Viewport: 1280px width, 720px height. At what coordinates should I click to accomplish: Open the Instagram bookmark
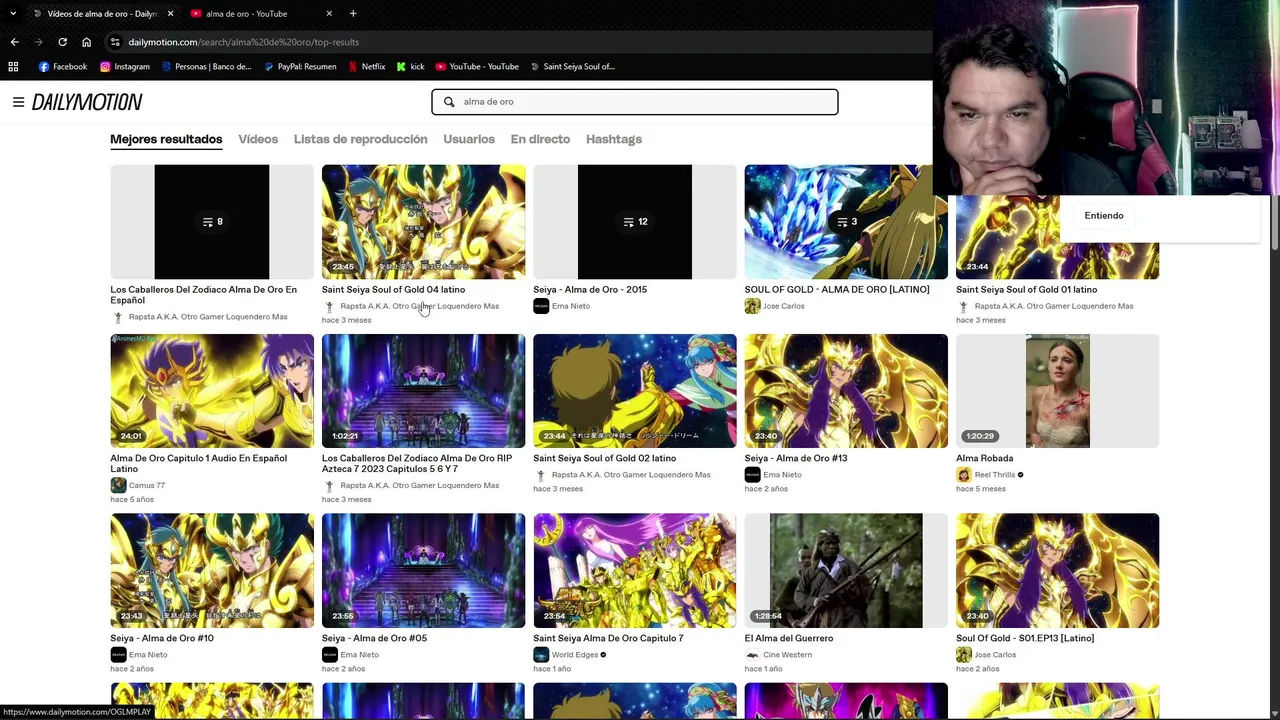[125, 67]
